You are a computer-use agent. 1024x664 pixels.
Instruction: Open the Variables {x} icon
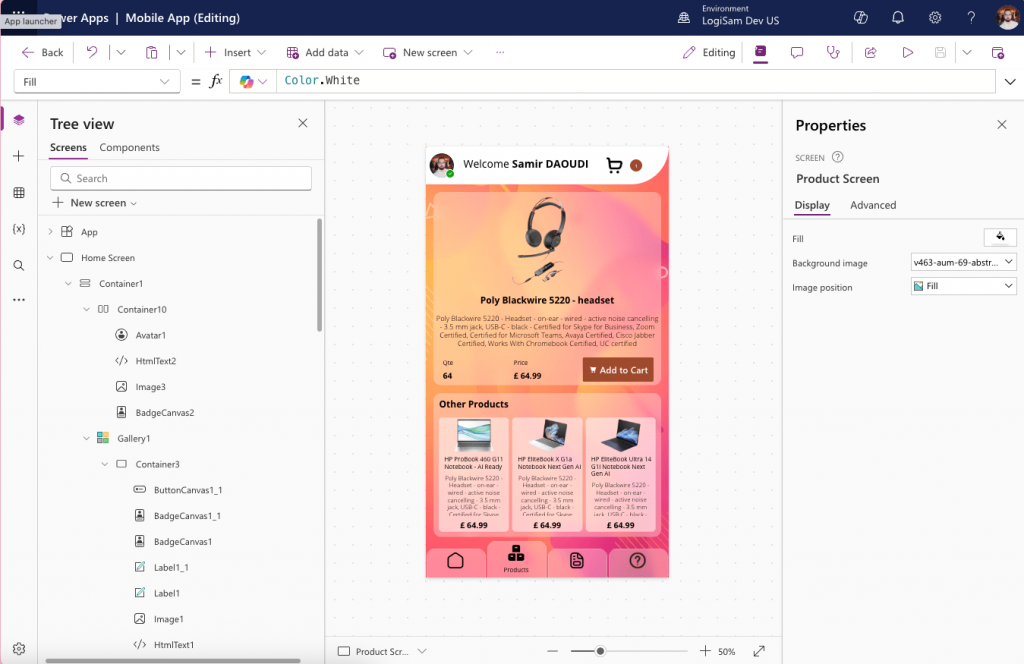pos(19,229)
